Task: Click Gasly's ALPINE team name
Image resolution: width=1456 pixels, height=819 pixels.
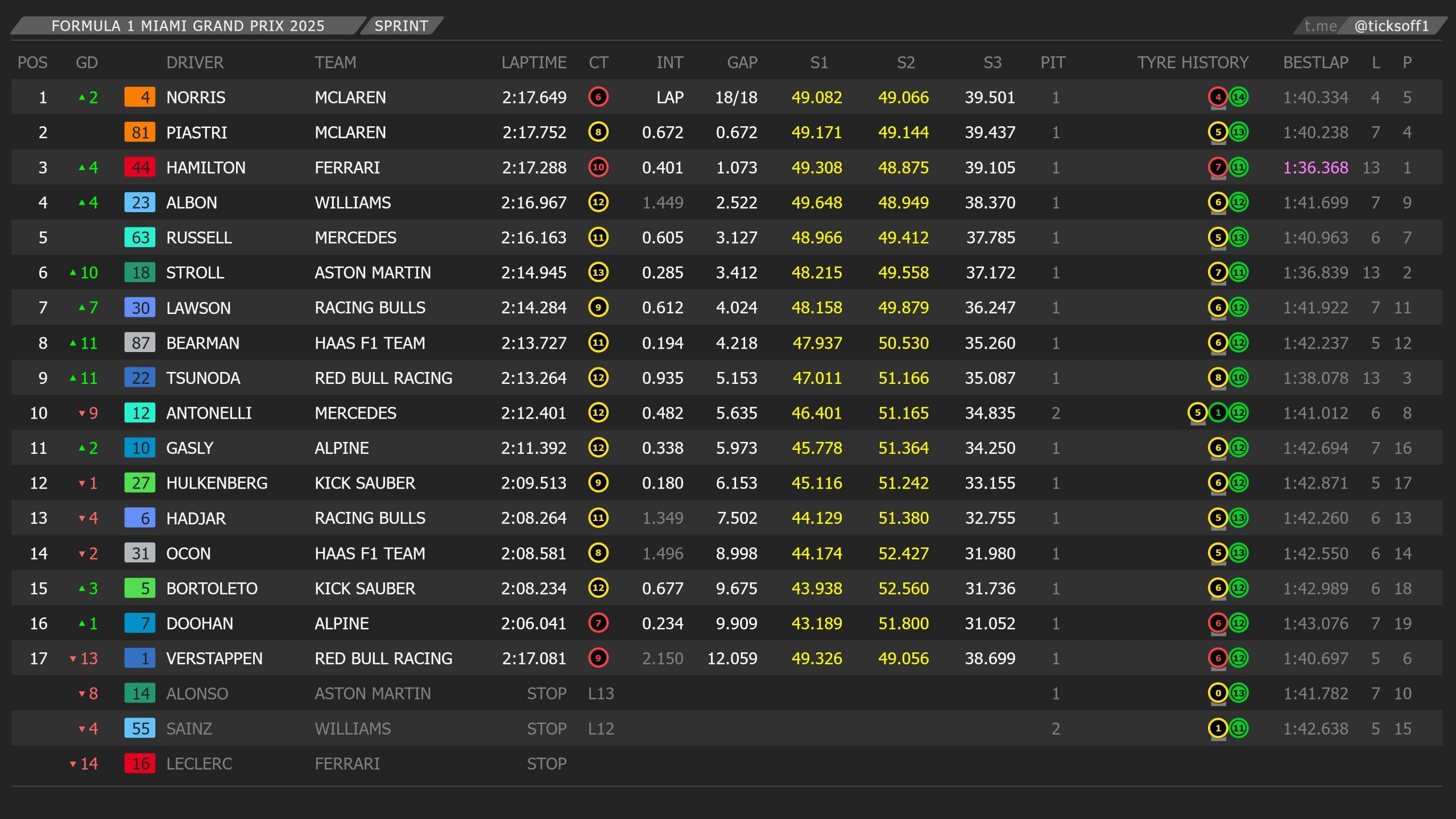Action: point(342,448)
